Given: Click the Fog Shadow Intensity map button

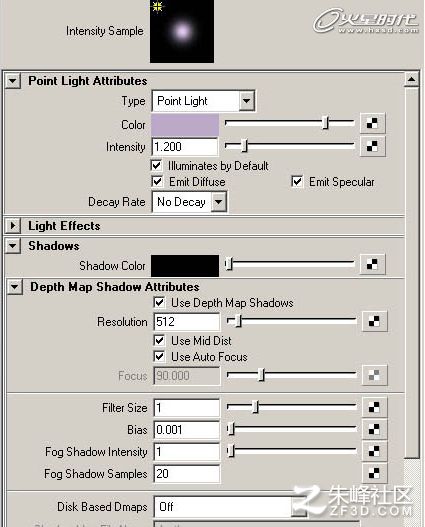Looking at the screenshot, I should [x=375, y=451].
